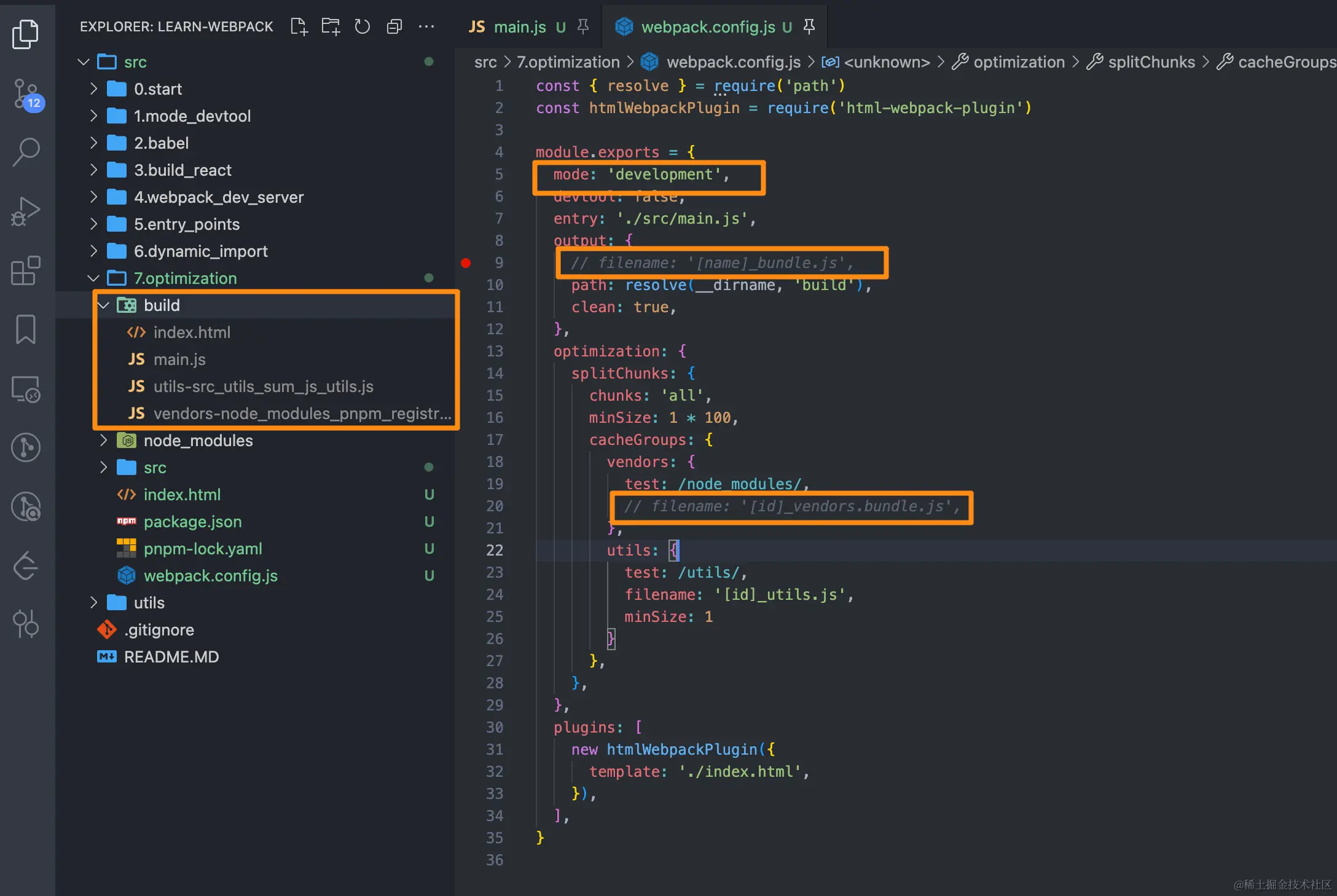Viewport: 1337px width, 896px height.
Task: Click the New File icon in Explorer header
Action: [x=299, y=26]
